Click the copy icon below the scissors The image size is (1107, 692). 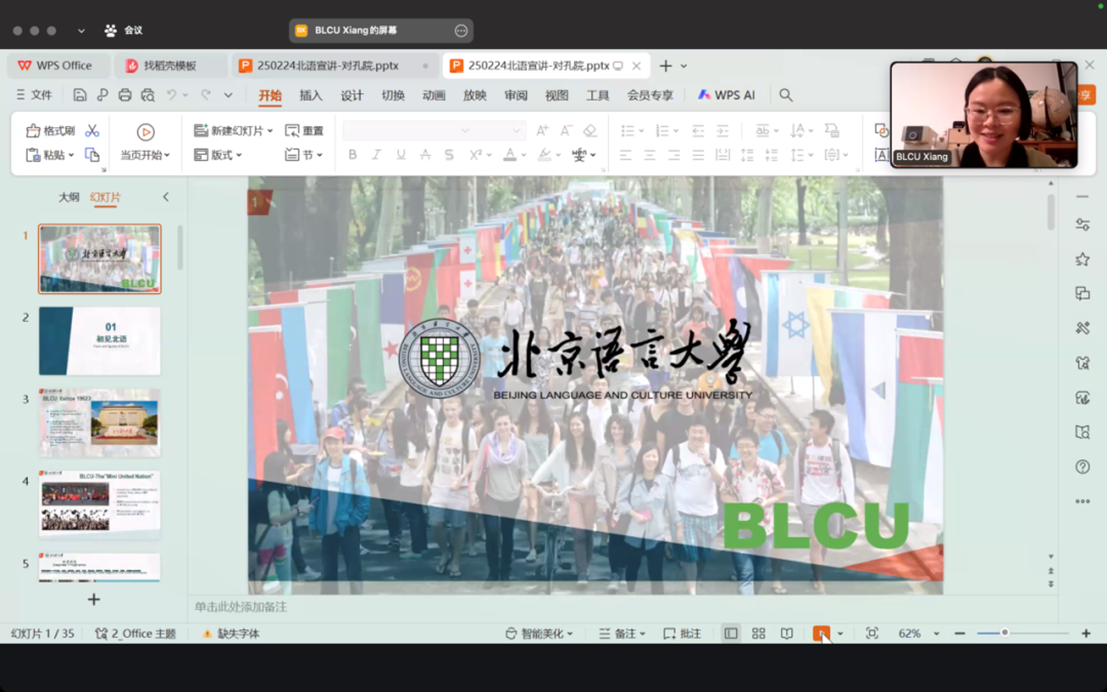pyautogui.click(x=92, y=155)
